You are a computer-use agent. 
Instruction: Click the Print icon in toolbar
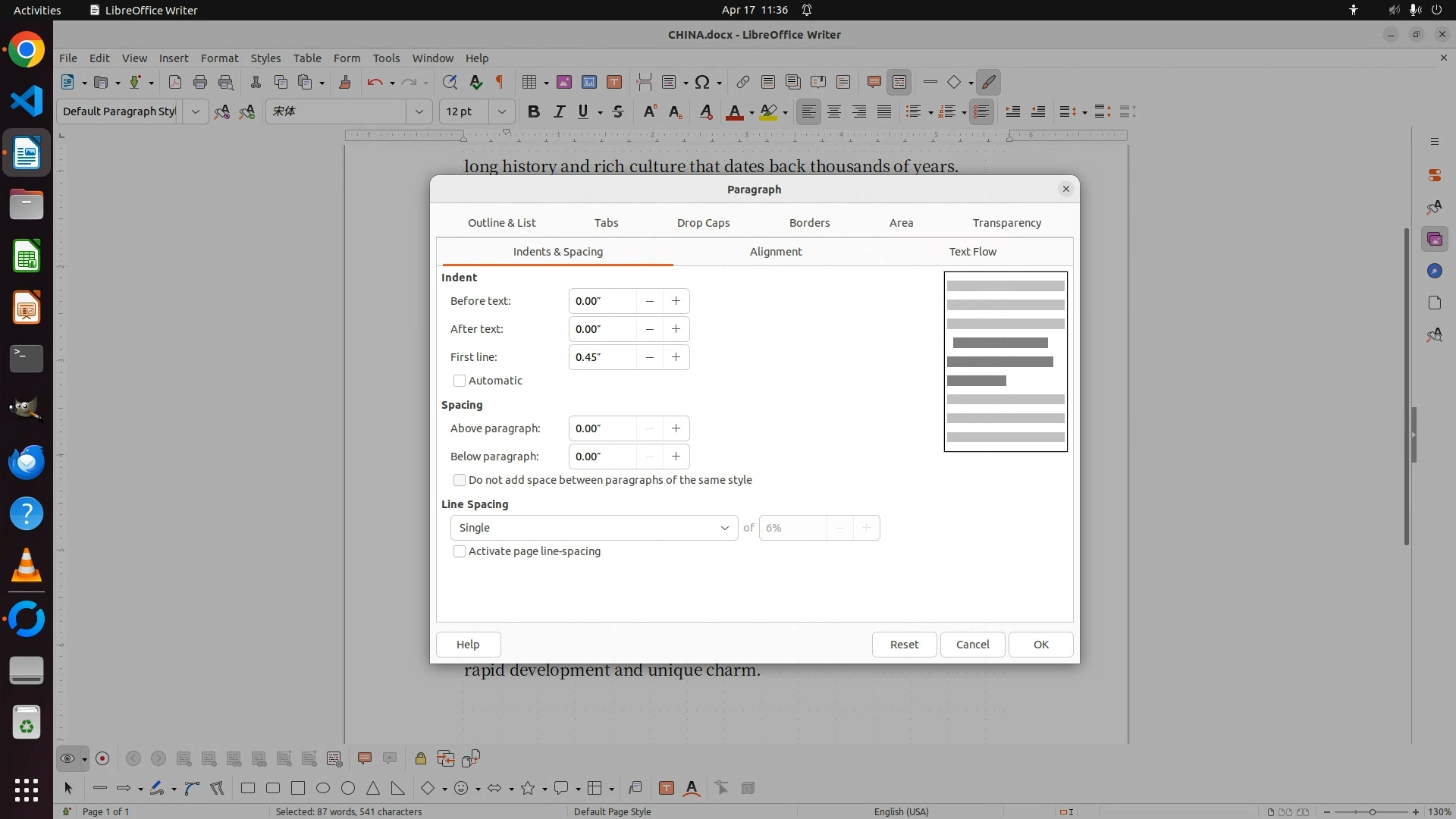click(x=200, y=82)
